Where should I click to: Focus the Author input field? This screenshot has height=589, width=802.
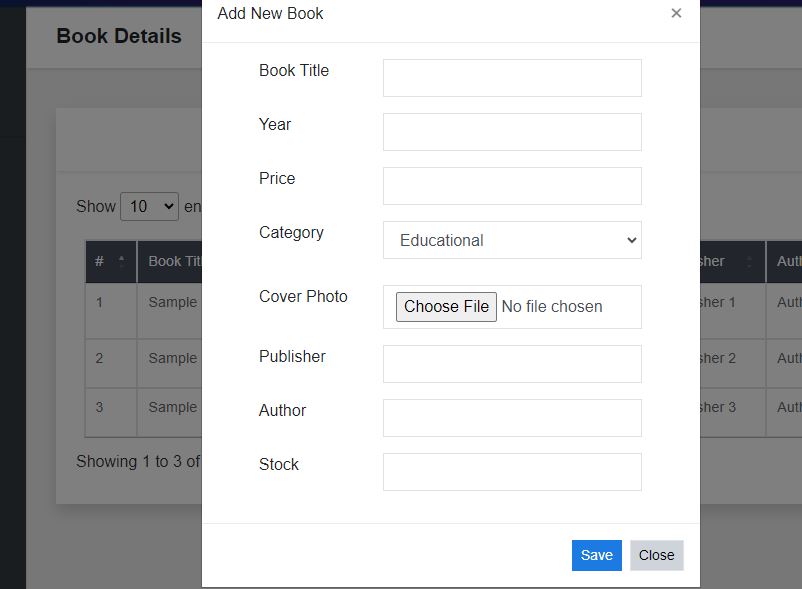[x=511, y=417]
